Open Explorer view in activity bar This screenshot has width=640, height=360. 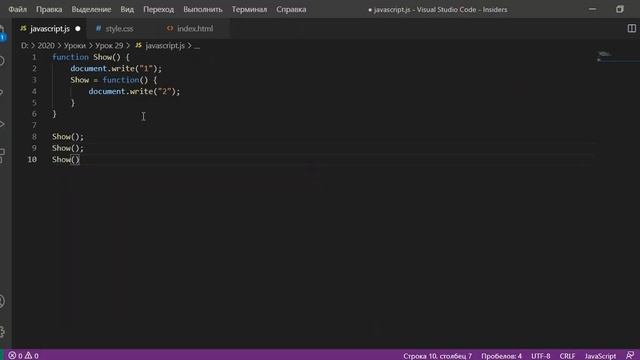(x=2, y=33)
